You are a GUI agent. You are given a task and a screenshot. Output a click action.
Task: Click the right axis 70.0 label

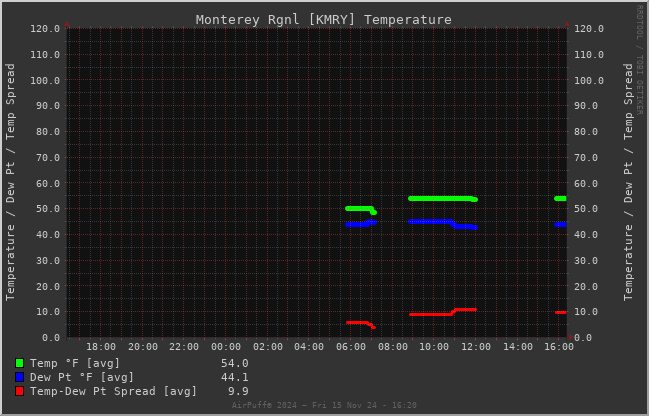coord(586,158)
